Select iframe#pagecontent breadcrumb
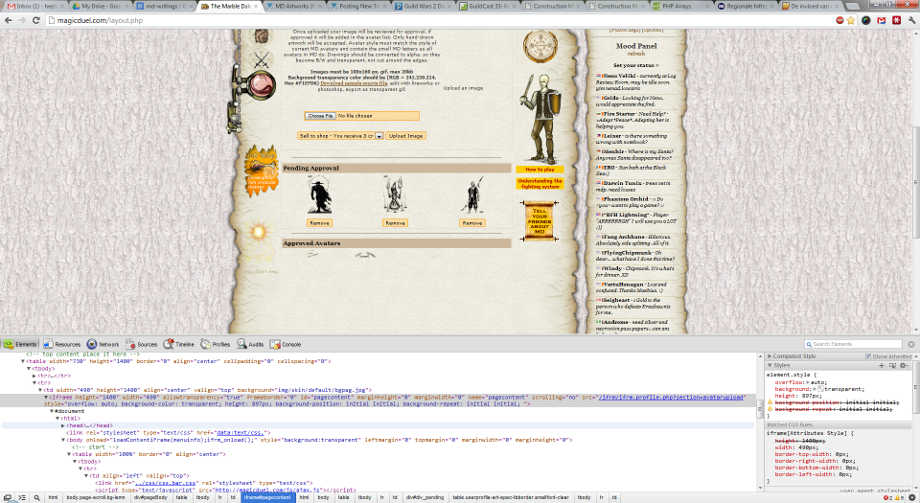This screenshot has width=920, height=503. [x=268, y=498]
